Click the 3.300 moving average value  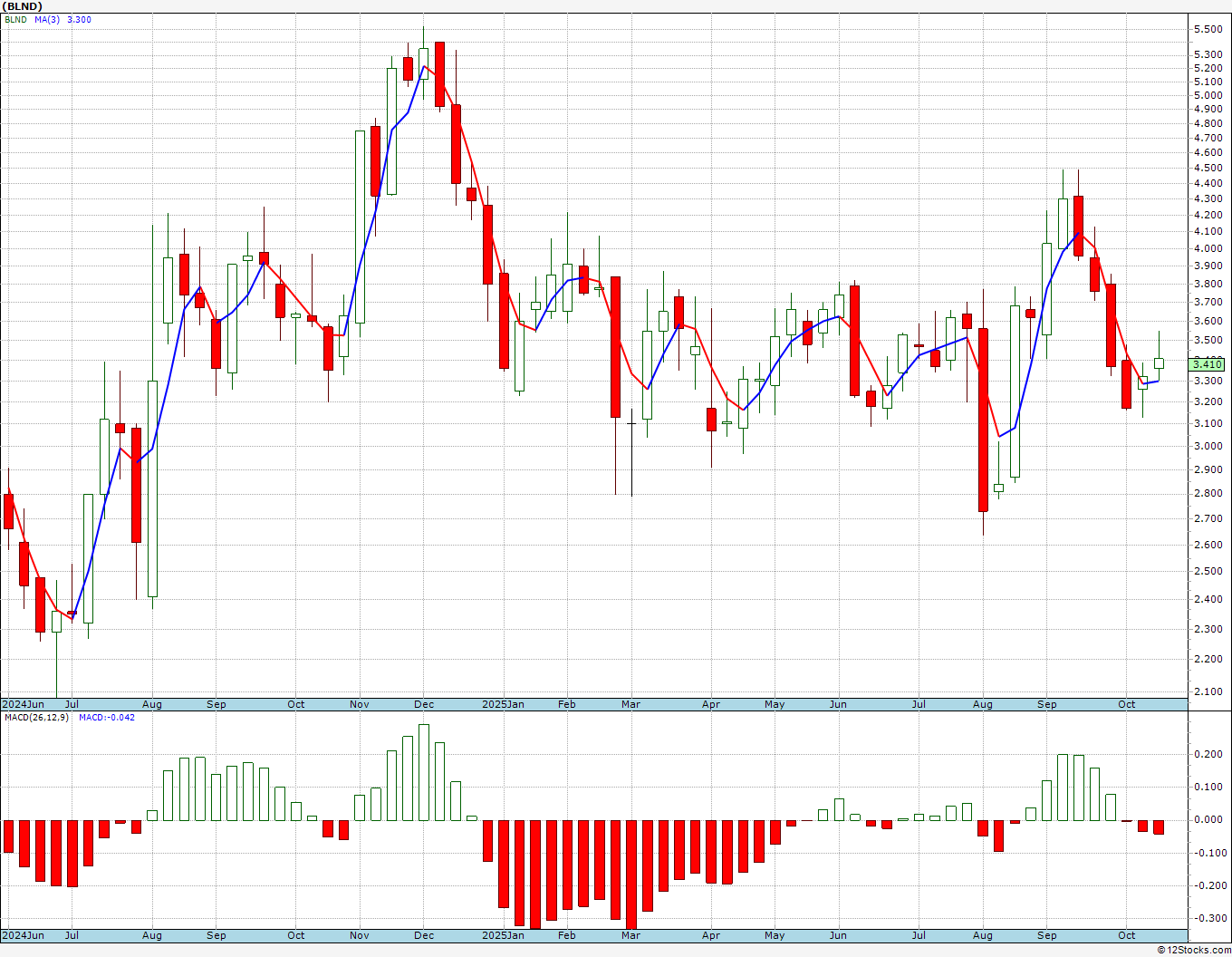79,20
